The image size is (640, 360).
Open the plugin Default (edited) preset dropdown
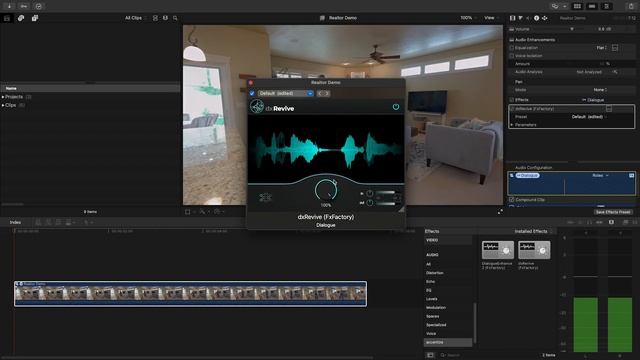click(285, 93)
